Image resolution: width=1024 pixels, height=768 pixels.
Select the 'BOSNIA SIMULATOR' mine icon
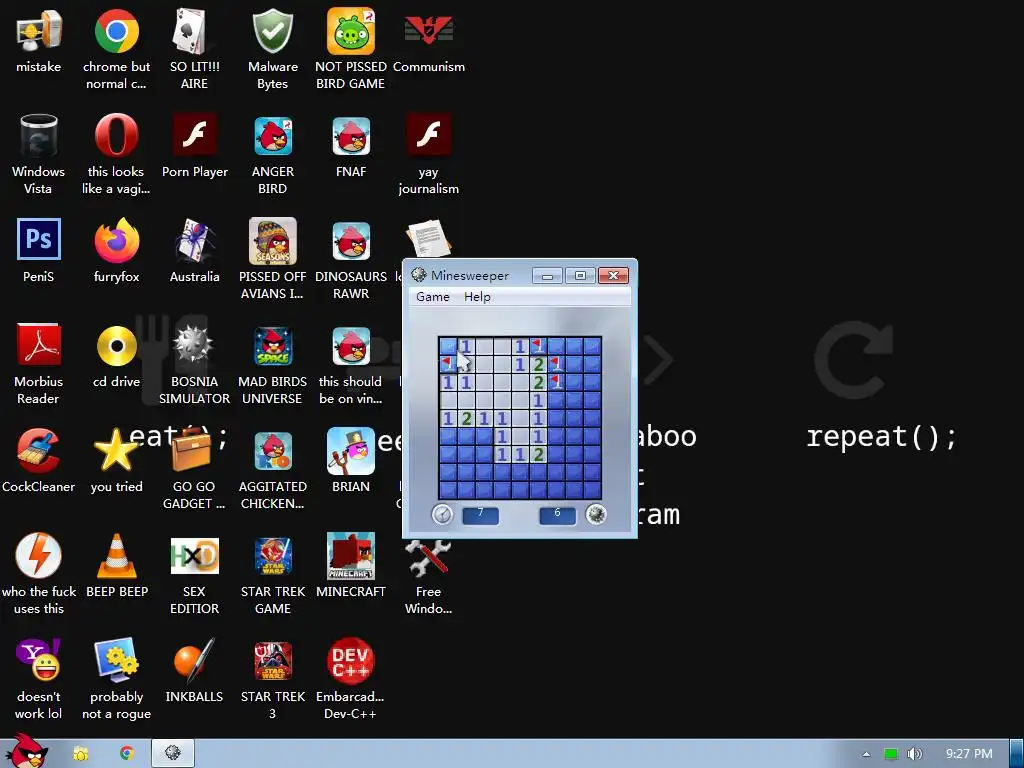coord(193,345)
